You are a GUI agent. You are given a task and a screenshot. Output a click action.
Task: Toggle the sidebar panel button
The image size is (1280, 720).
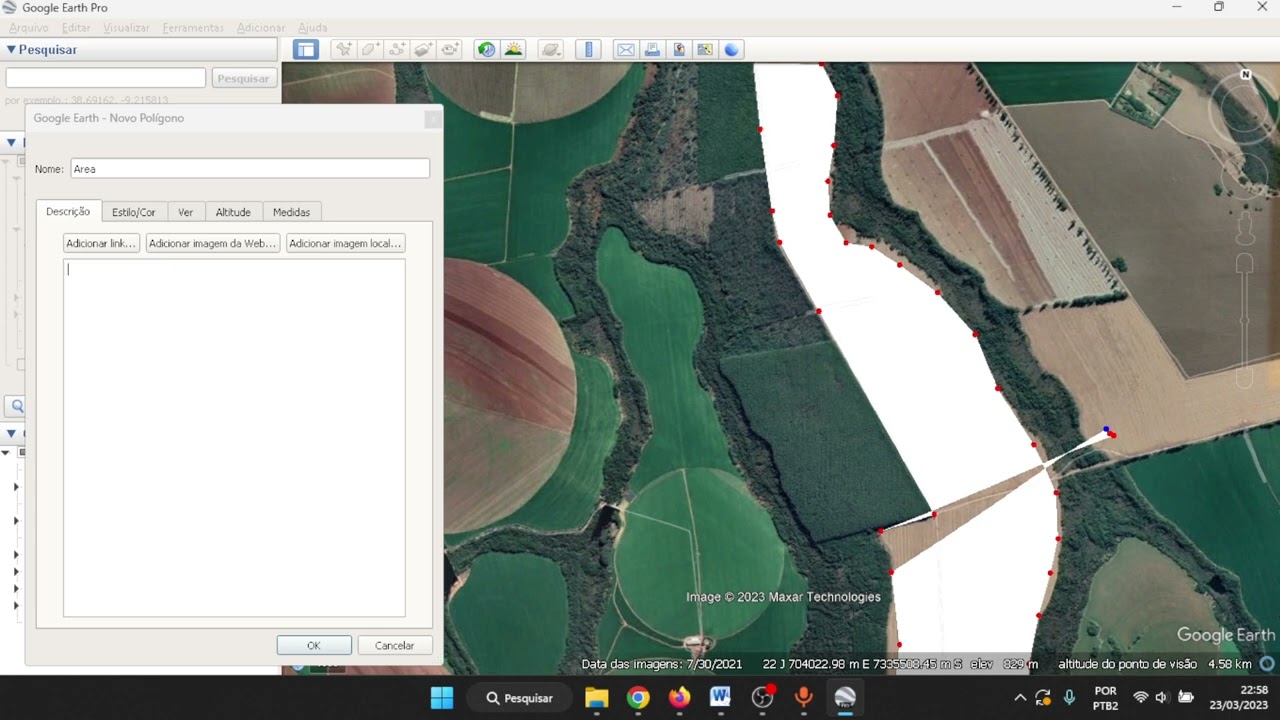(x=306, y=49)
